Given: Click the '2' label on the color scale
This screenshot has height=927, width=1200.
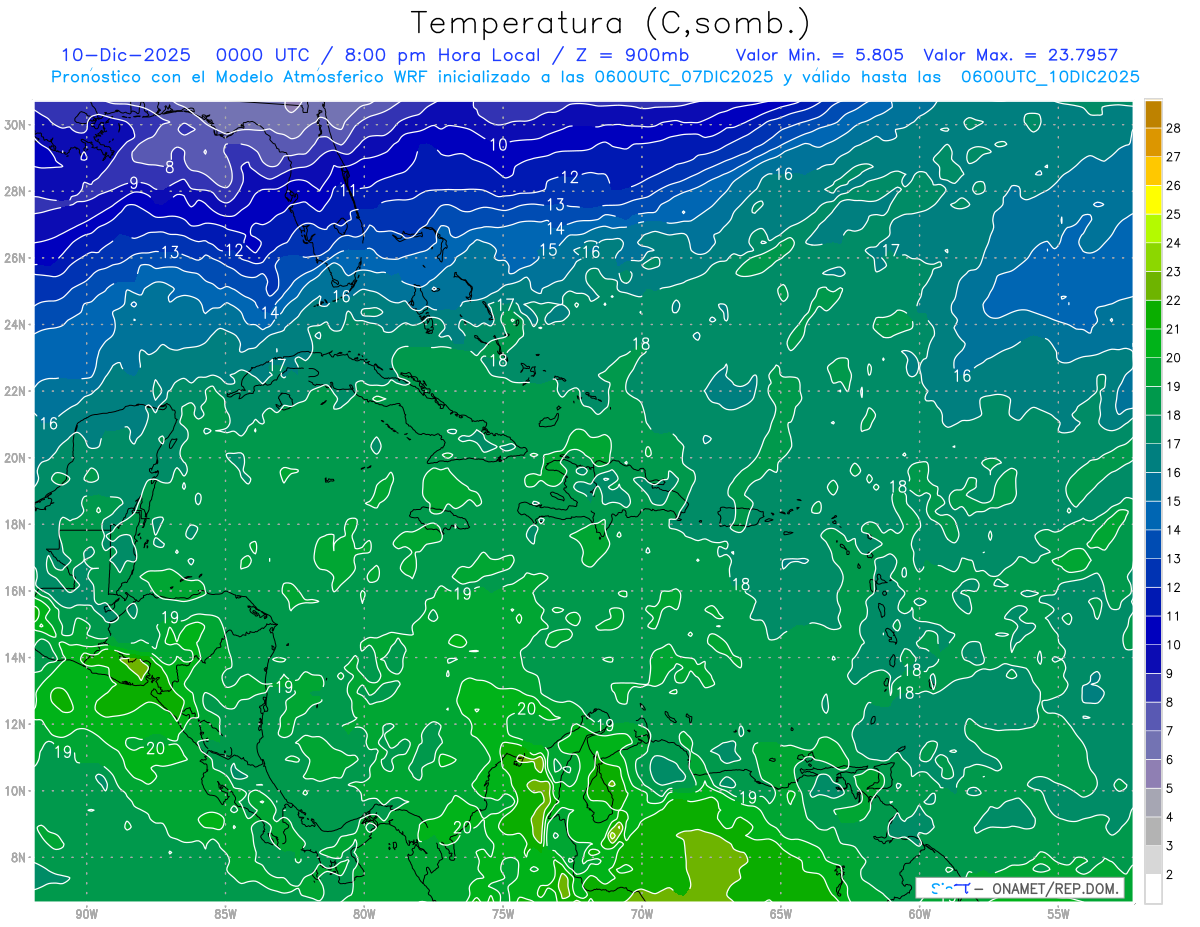Looking at the screenshot, I should point(1170,875).
